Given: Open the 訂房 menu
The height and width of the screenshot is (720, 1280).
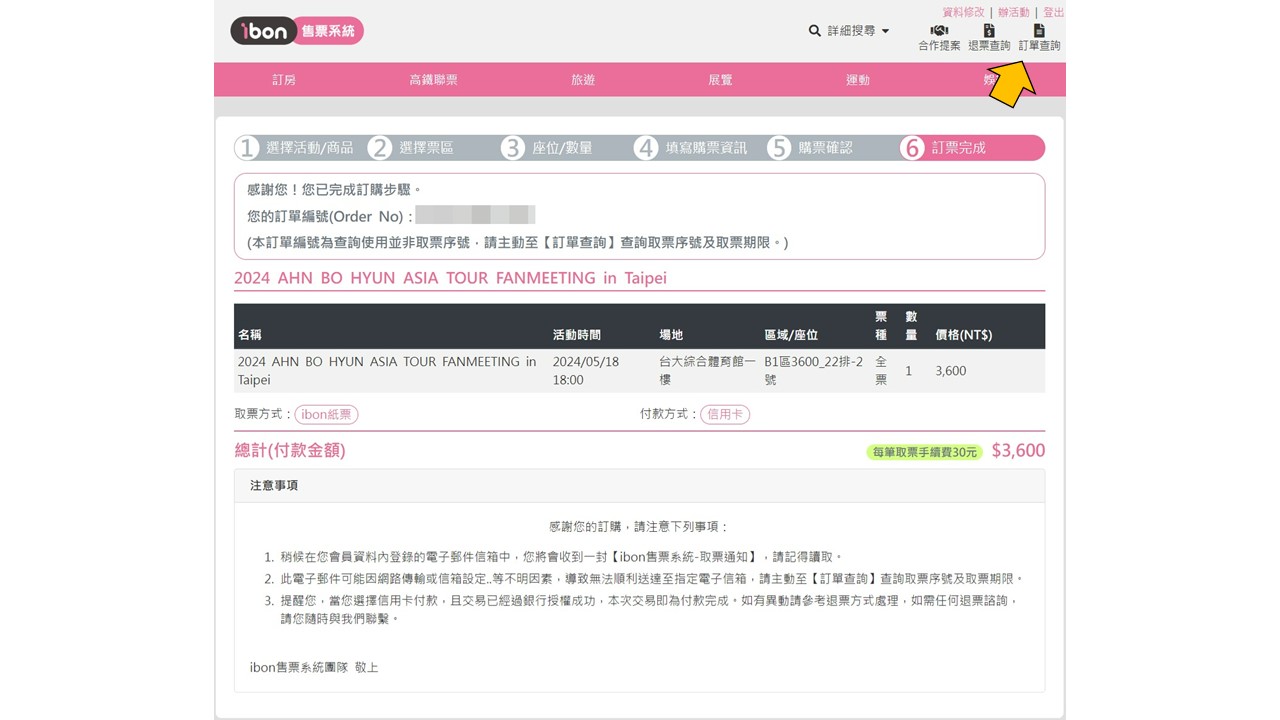Looking at the screenshot, I should (x=284, y=80).
